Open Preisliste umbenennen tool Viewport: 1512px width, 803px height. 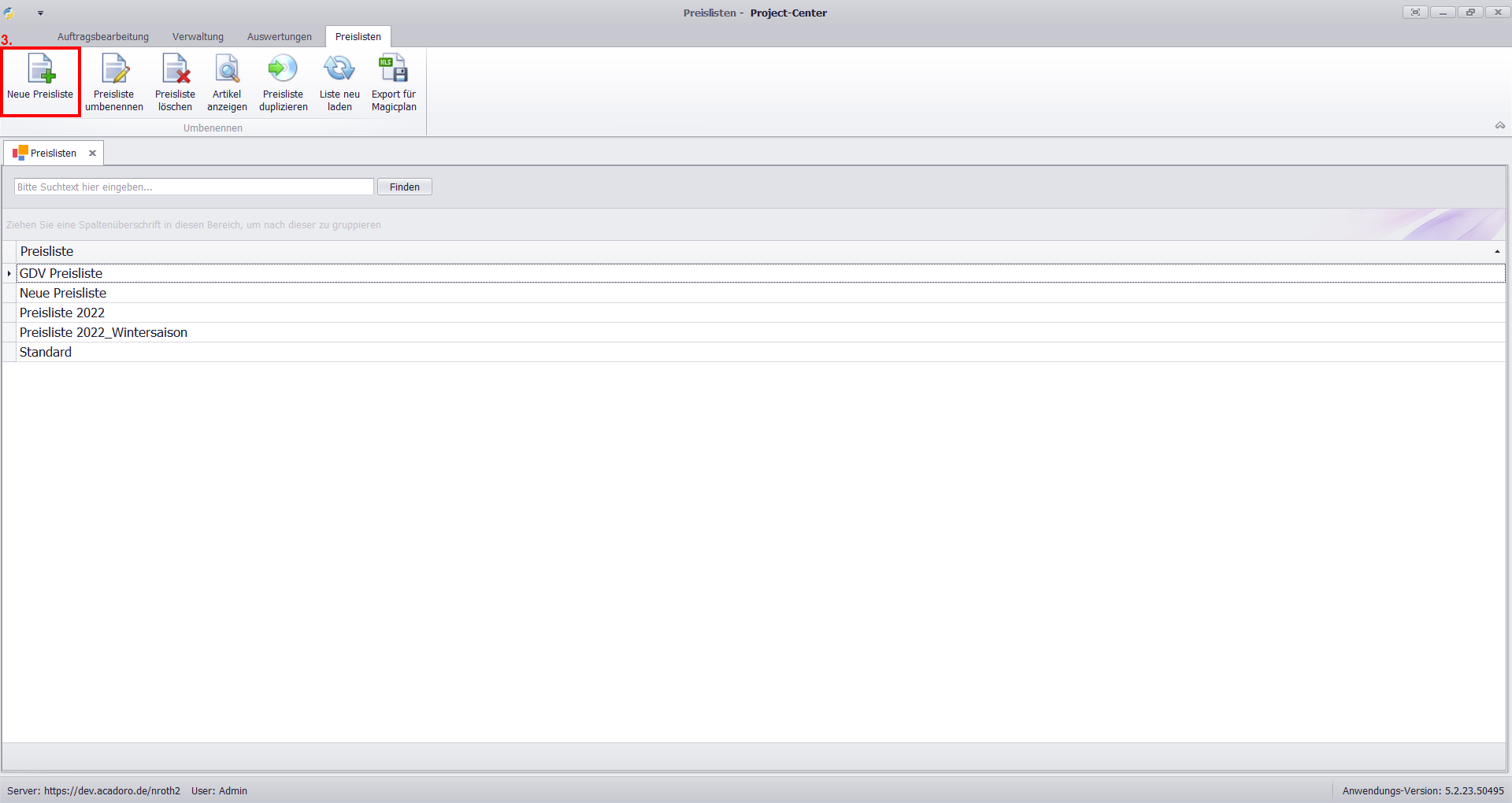[x=114, y=69]
